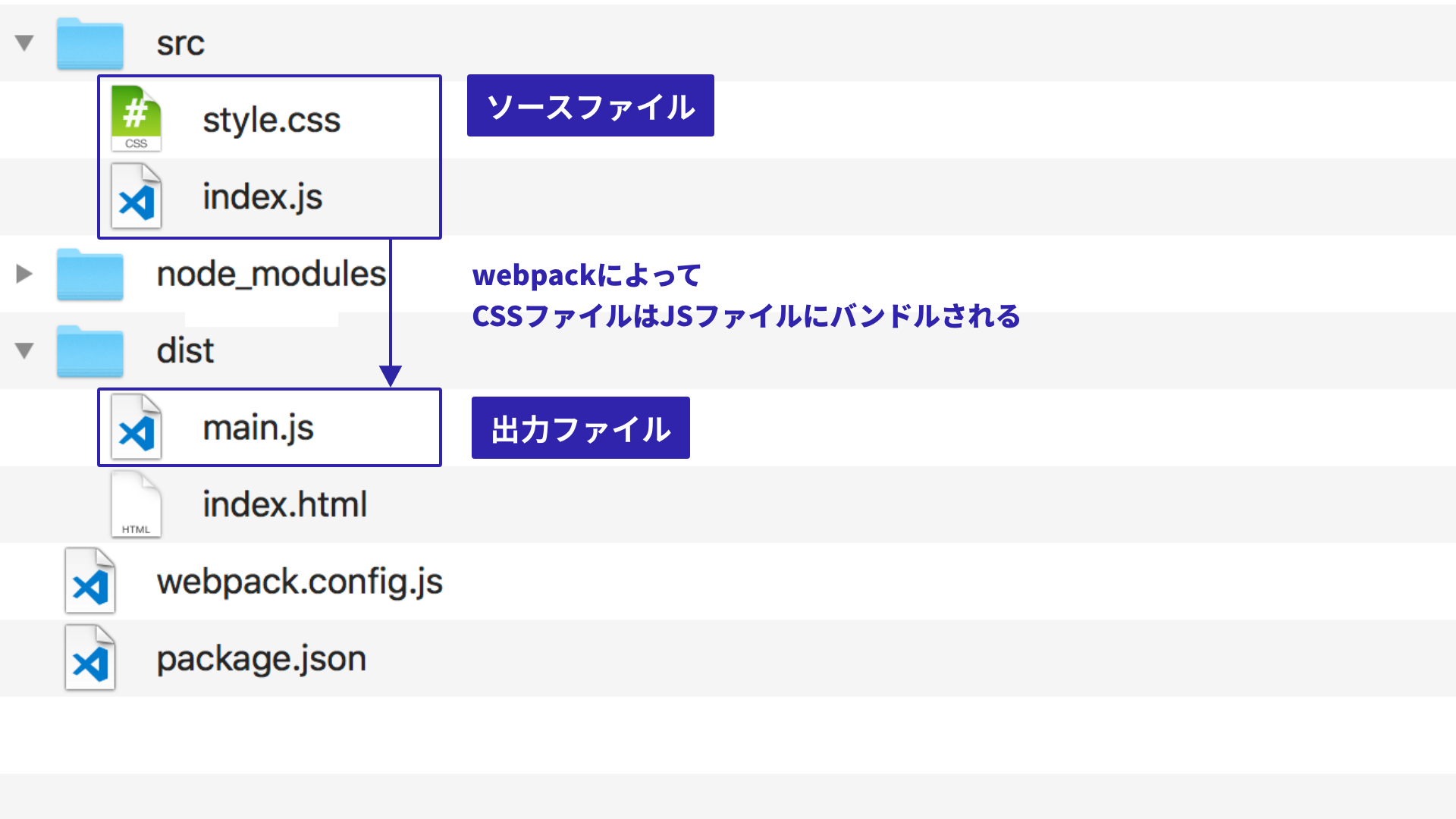Click the dist folder icon

[x=89, y=351]
